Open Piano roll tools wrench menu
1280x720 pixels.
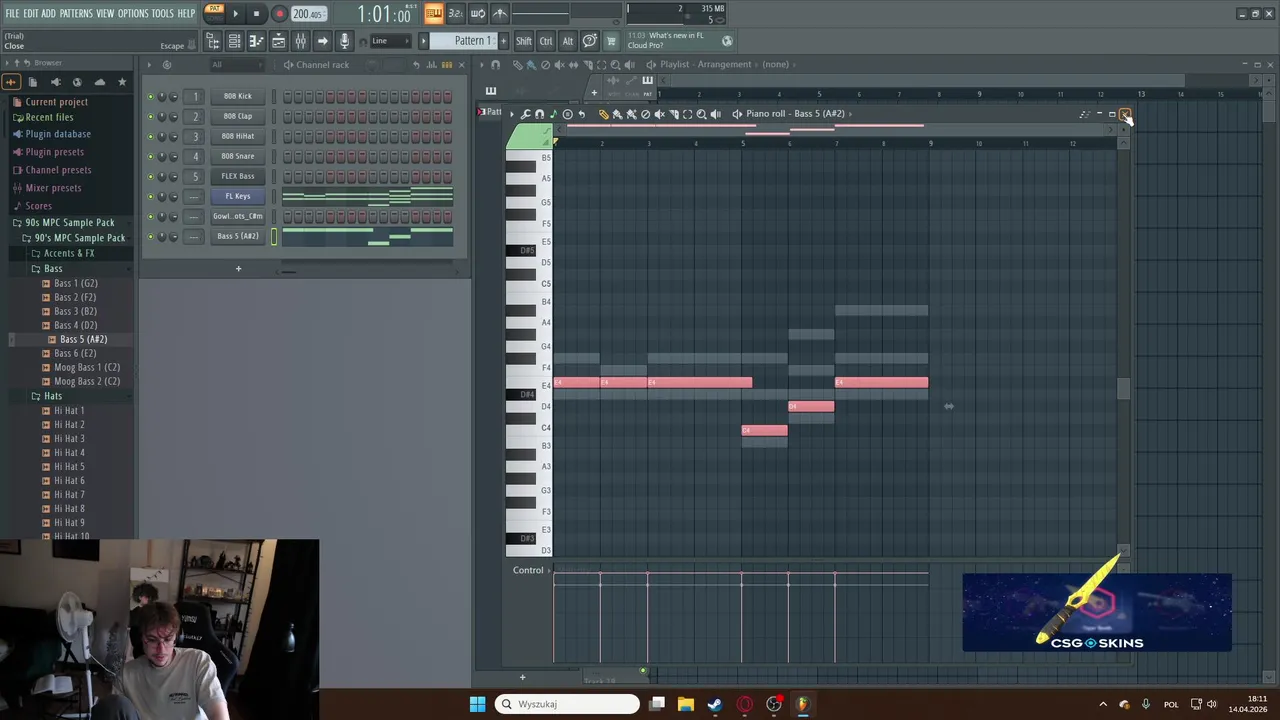(x=525, y=114)
